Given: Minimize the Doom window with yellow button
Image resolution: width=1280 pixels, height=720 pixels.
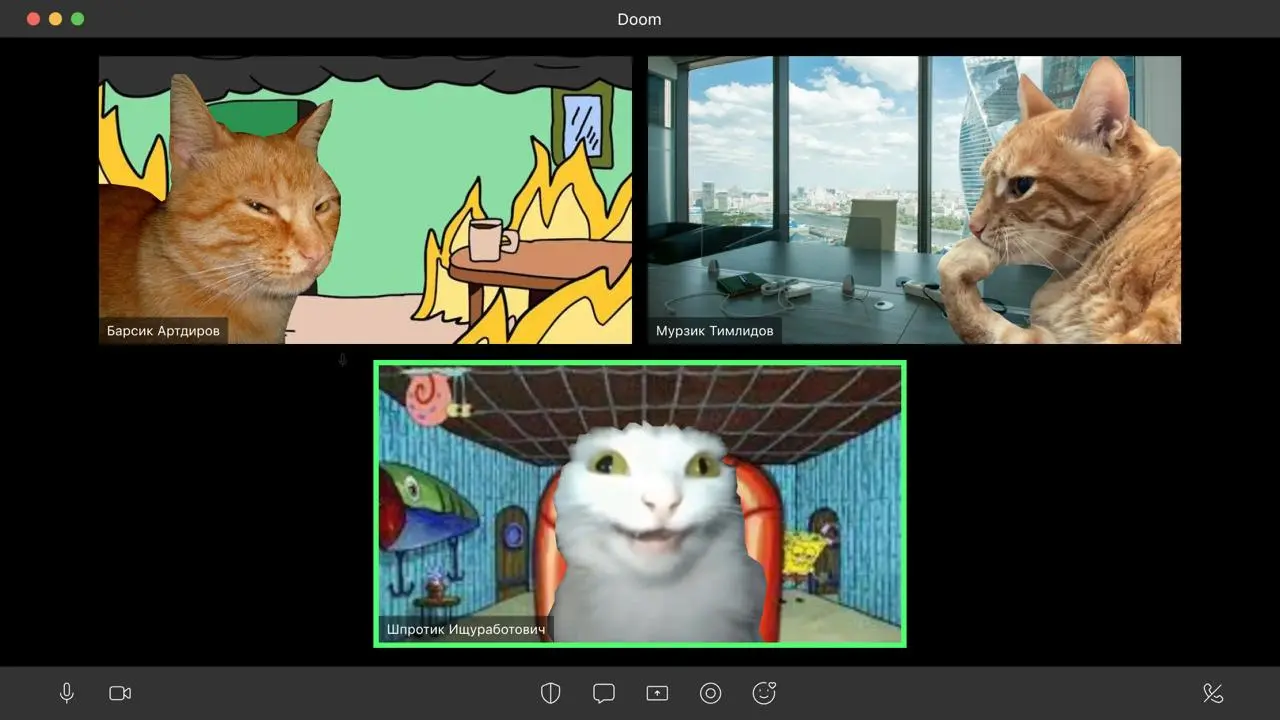Looking at the screenshot, I should click(x=55, y=19).
